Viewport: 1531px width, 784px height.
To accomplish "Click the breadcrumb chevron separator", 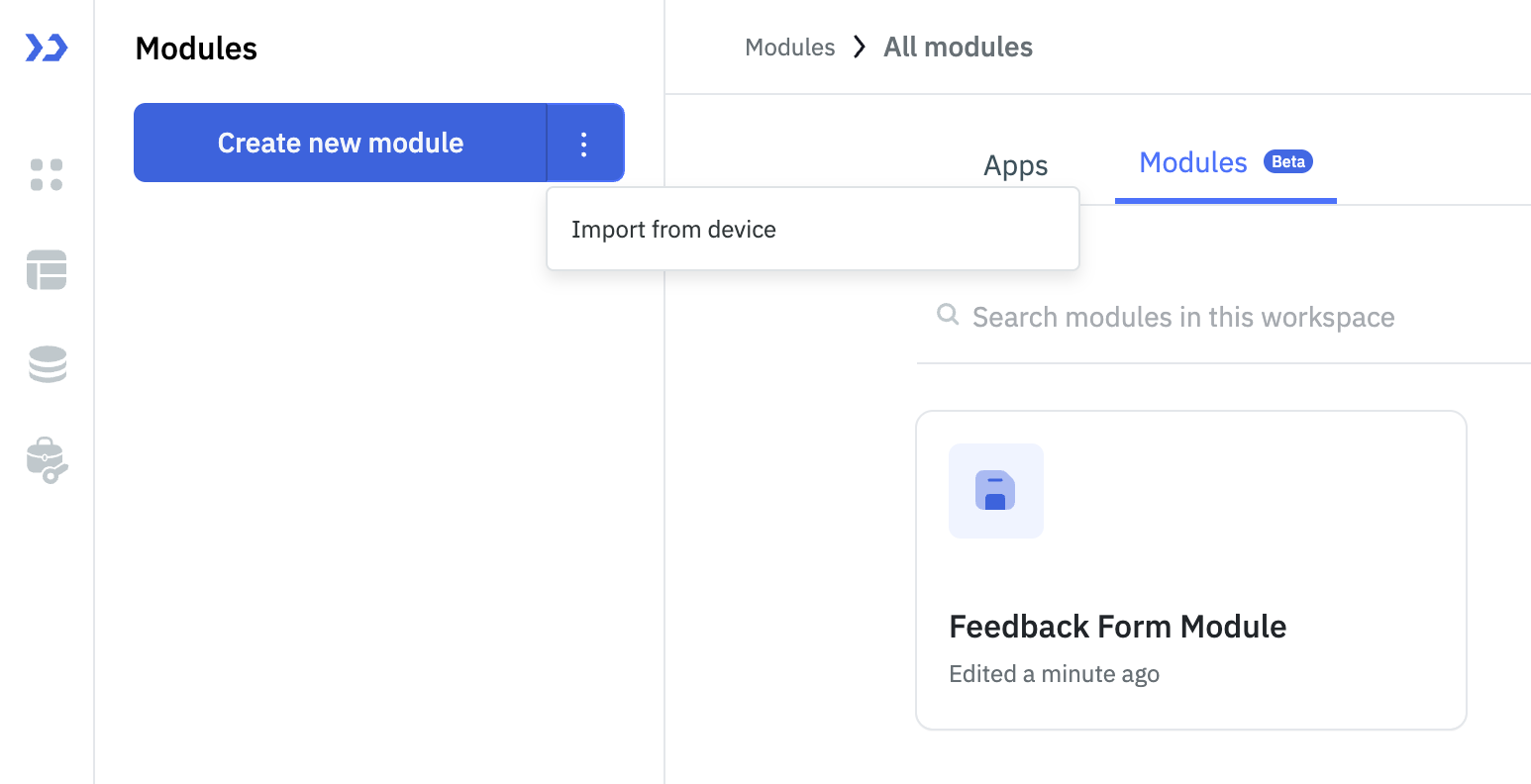I will 860,47.
